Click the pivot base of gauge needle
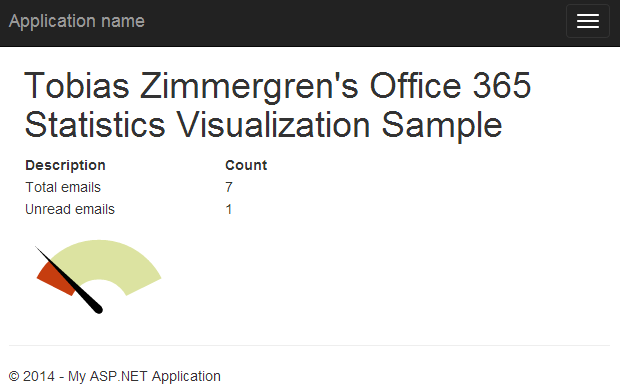Image resolution: width=620 pixels, height=392 pixels. 98,309
